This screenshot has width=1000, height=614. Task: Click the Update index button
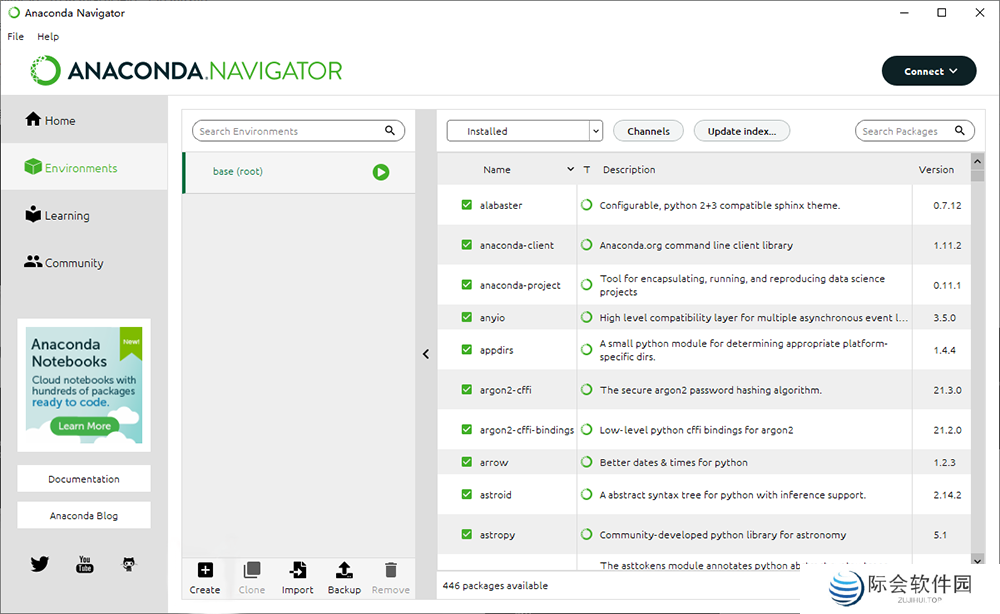(742, 131)
